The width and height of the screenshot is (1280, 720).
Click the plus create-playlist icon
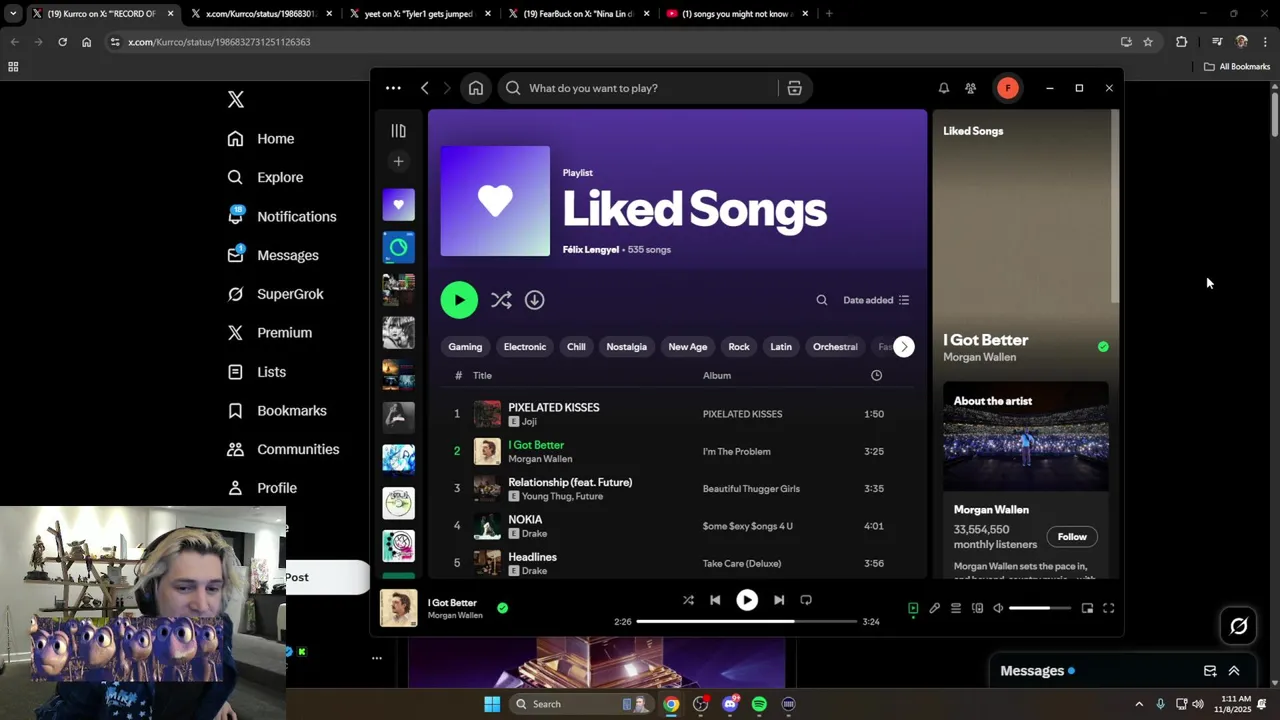pos(398,161)
